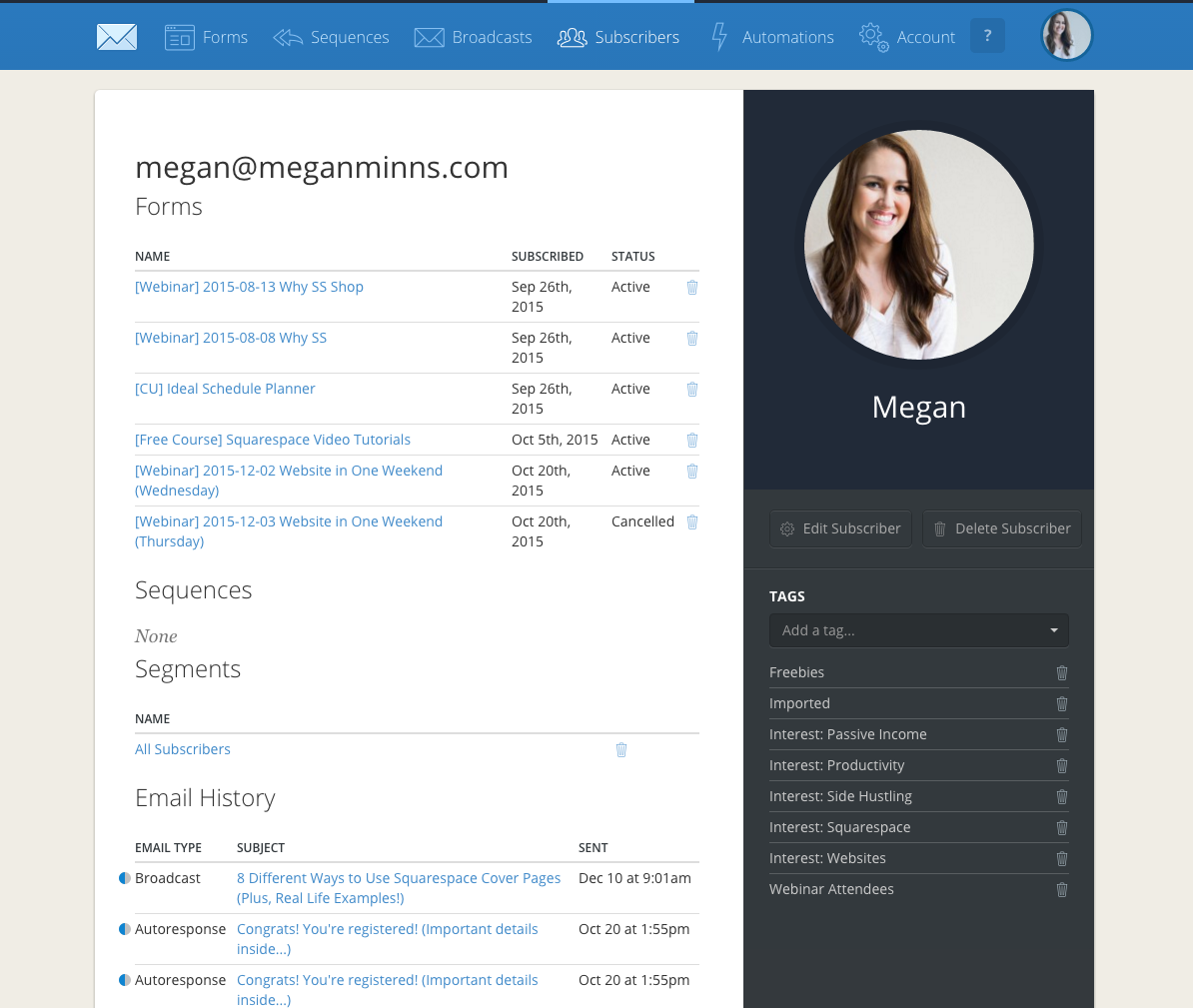1193x1008 pixels.
Task: Open Account settings
Action: click(x=907, y=37)
